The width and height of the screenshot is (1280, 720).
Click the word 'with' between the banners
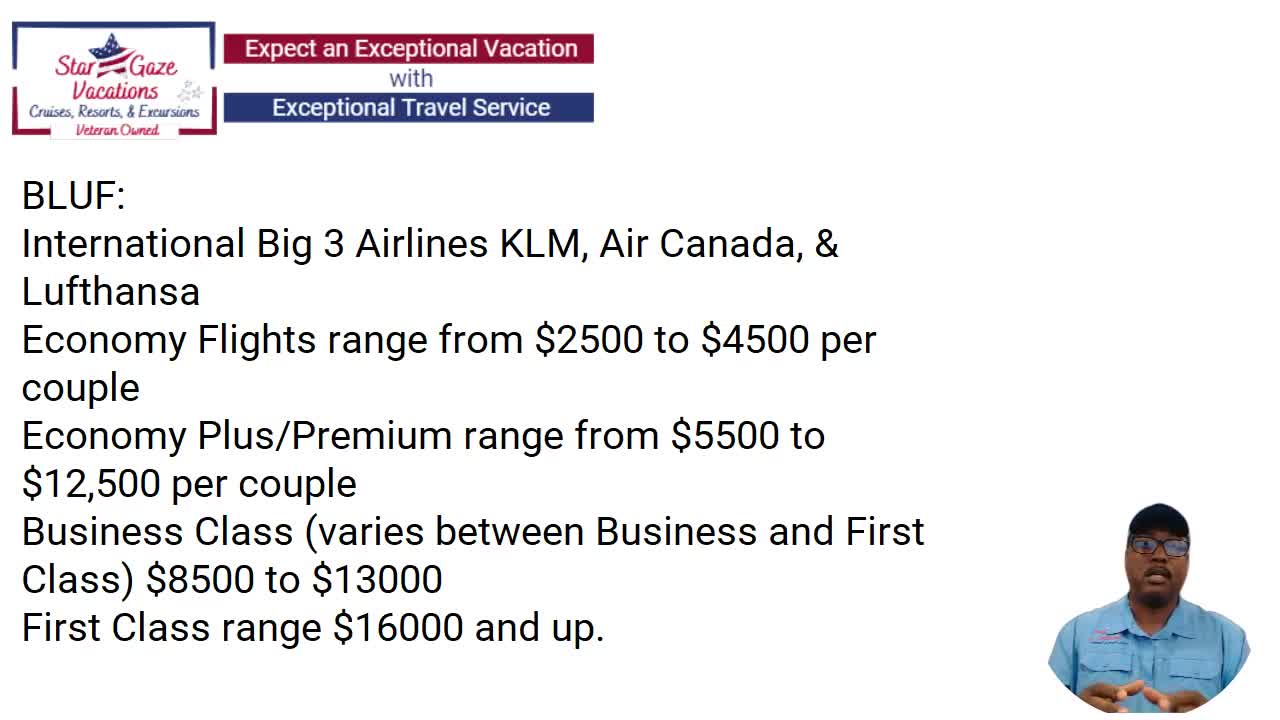(410, 78)
